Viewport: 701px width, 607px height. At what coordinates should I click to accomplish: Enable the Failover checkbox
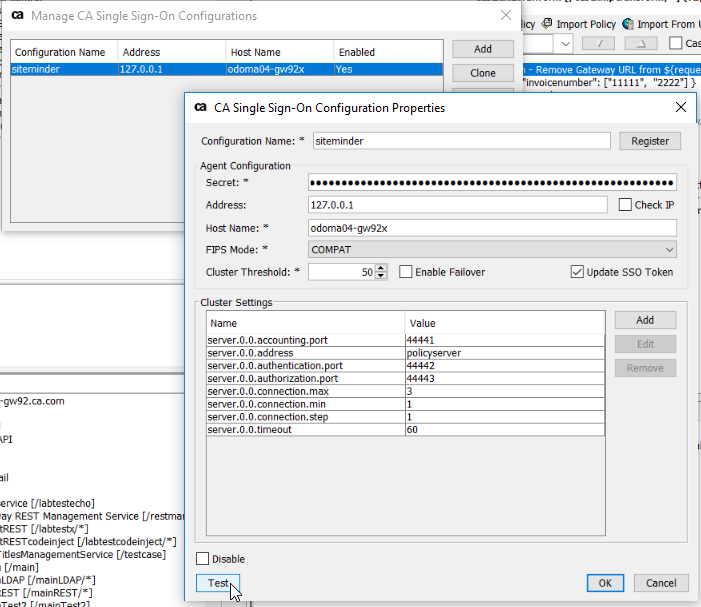(405, 272)
